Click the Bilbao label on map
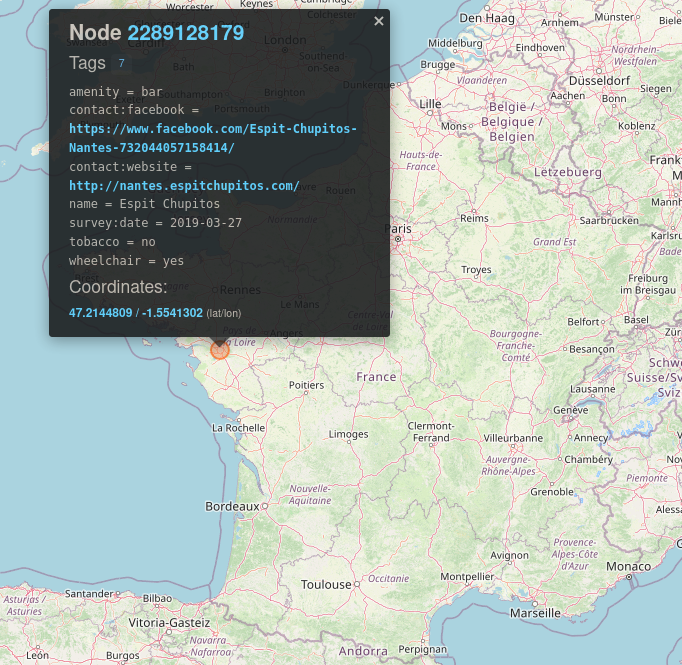The image size is (682, 665). [x=157, y=598]
